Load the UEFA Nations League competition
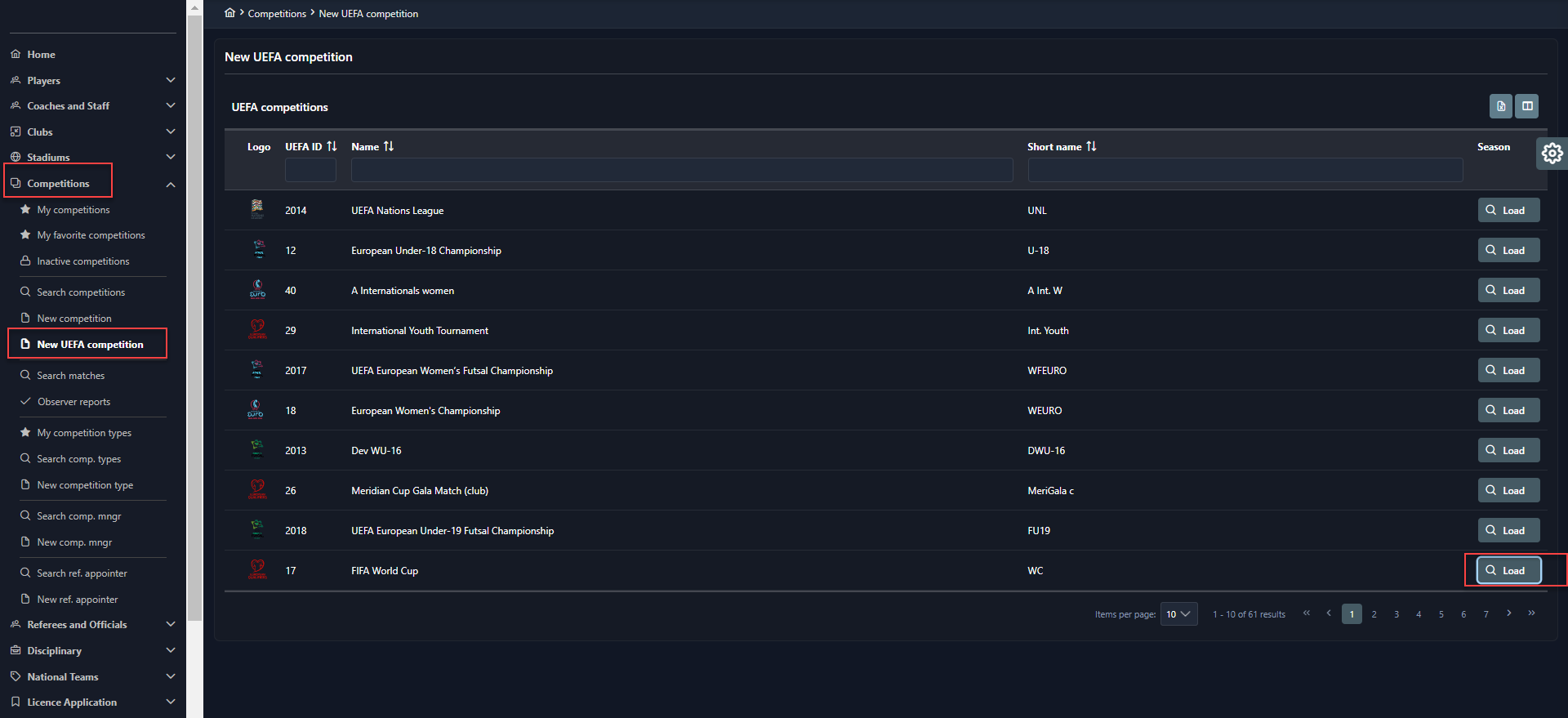 coord(1508,211)
